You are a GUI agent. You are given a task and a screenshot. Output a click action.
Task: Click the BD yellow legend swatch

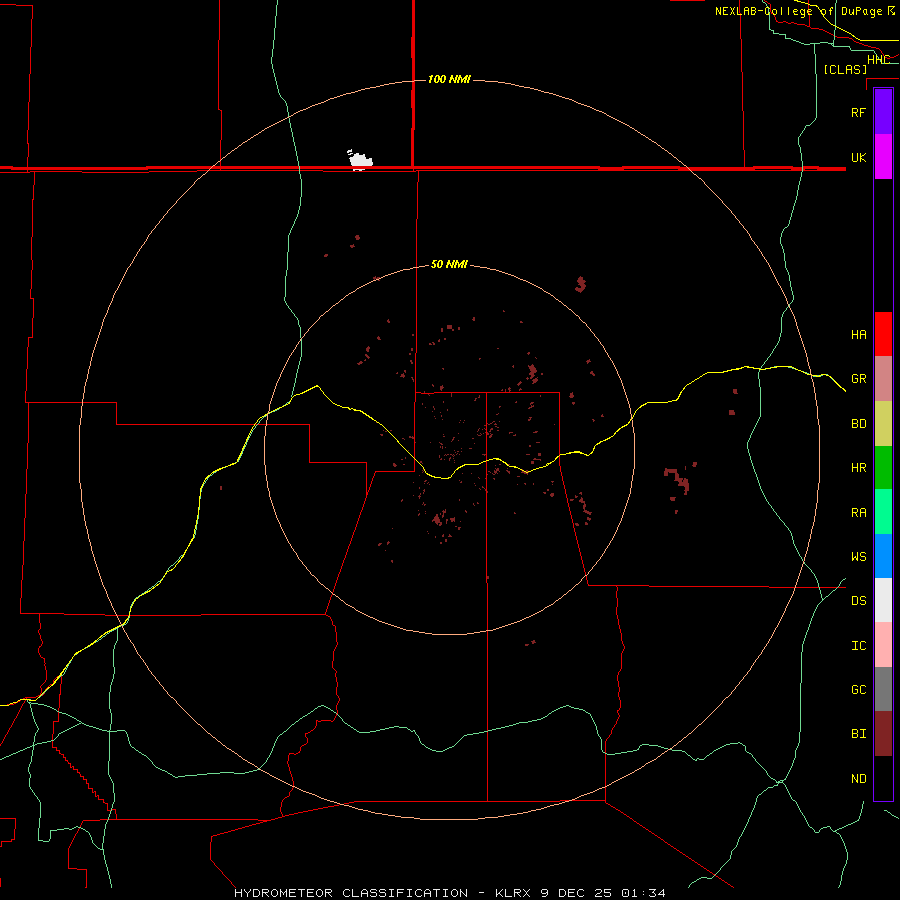click(x=883, y=424)
